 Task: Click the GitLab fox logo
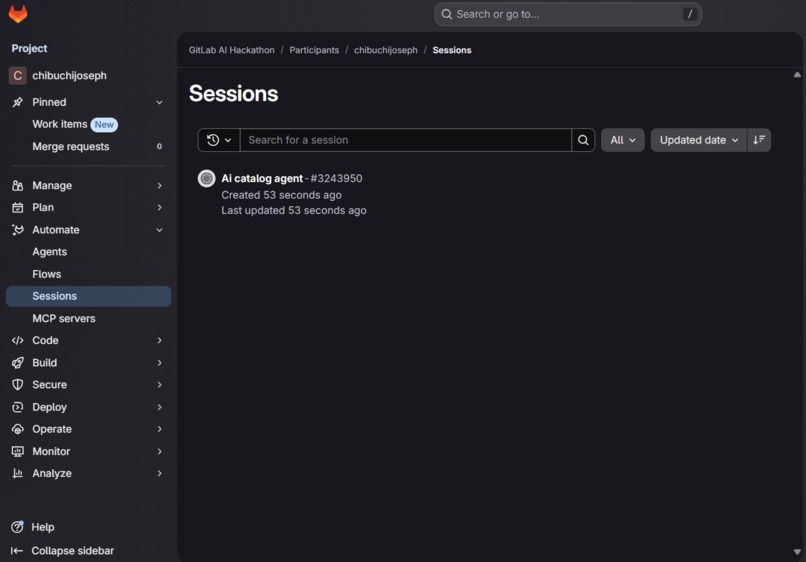coord(18,14)
